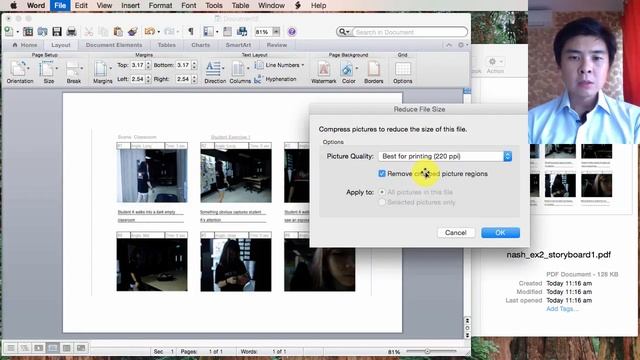The height and width of the screenshot is (360, 640).
Task: Click Cancel in Reduce File Size dialog
Action: click(456, 233)
